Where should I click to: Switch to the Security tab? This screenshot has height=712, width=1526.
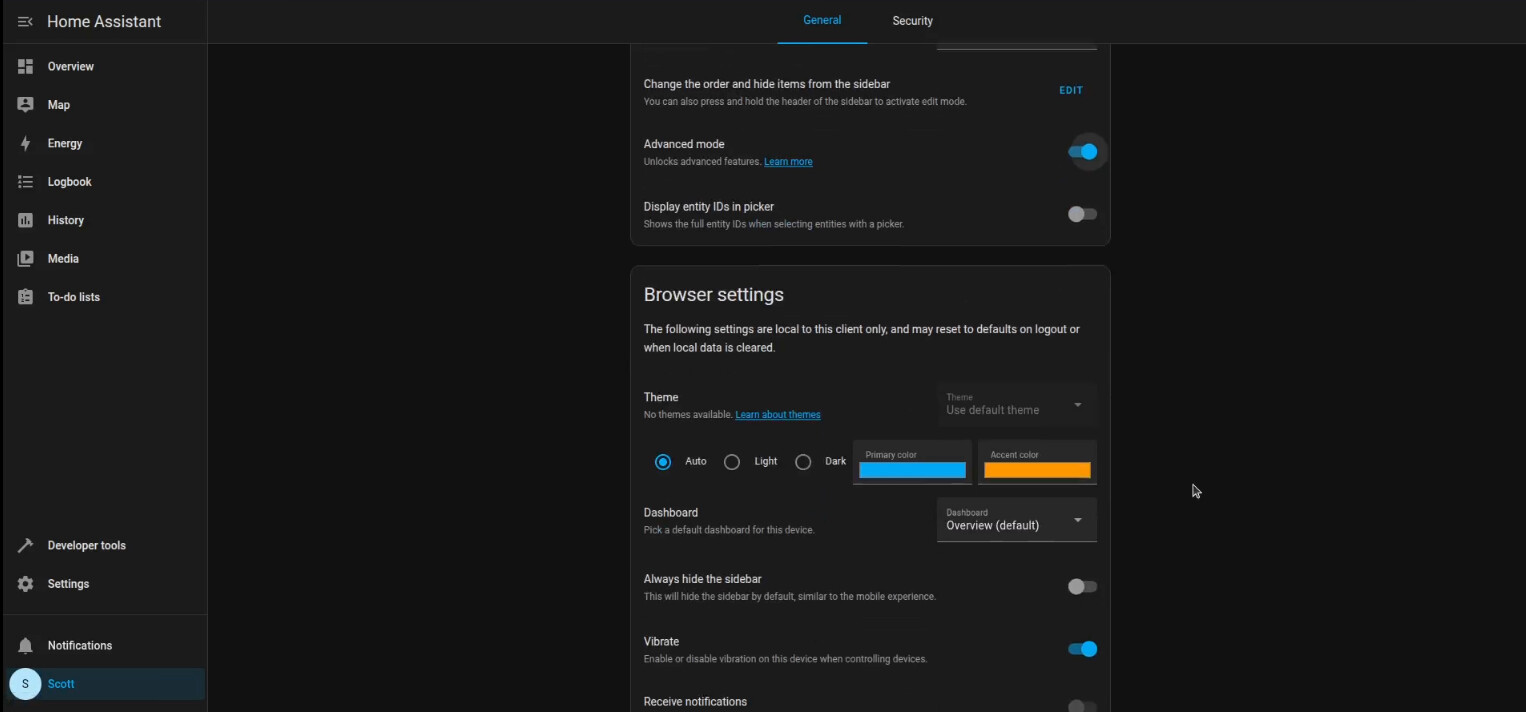click(x=913, y=21)
